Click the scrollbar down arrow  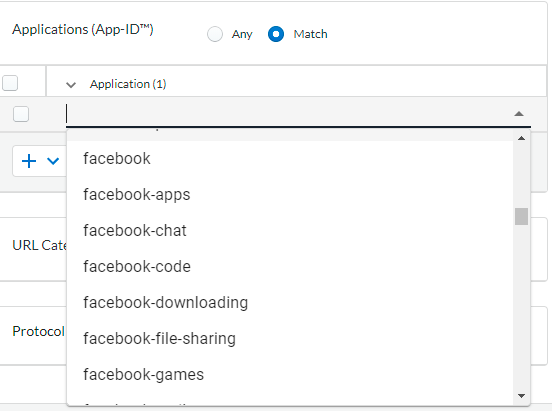tap(521, 396)
